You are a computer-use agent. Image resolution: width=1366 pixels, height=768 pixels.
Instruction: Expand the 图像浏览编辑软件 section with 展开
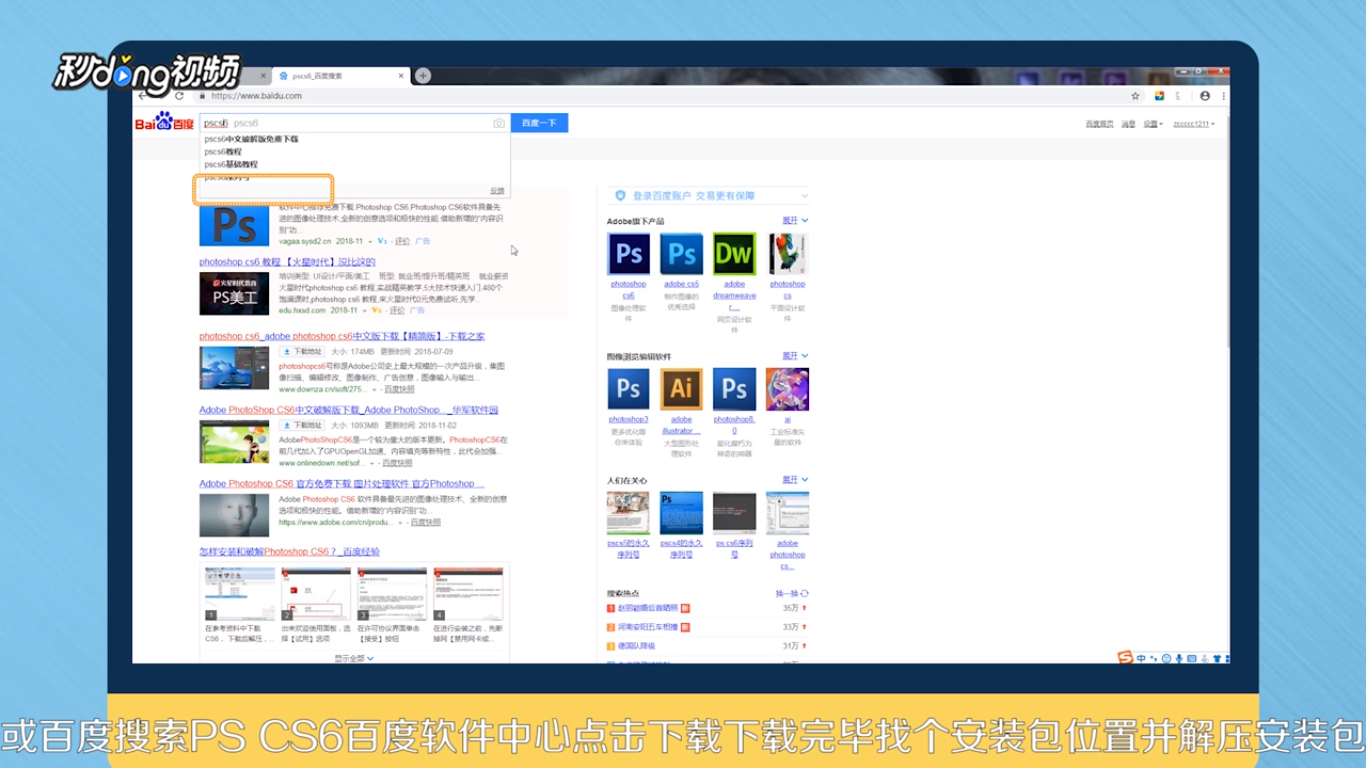[795, 356]
